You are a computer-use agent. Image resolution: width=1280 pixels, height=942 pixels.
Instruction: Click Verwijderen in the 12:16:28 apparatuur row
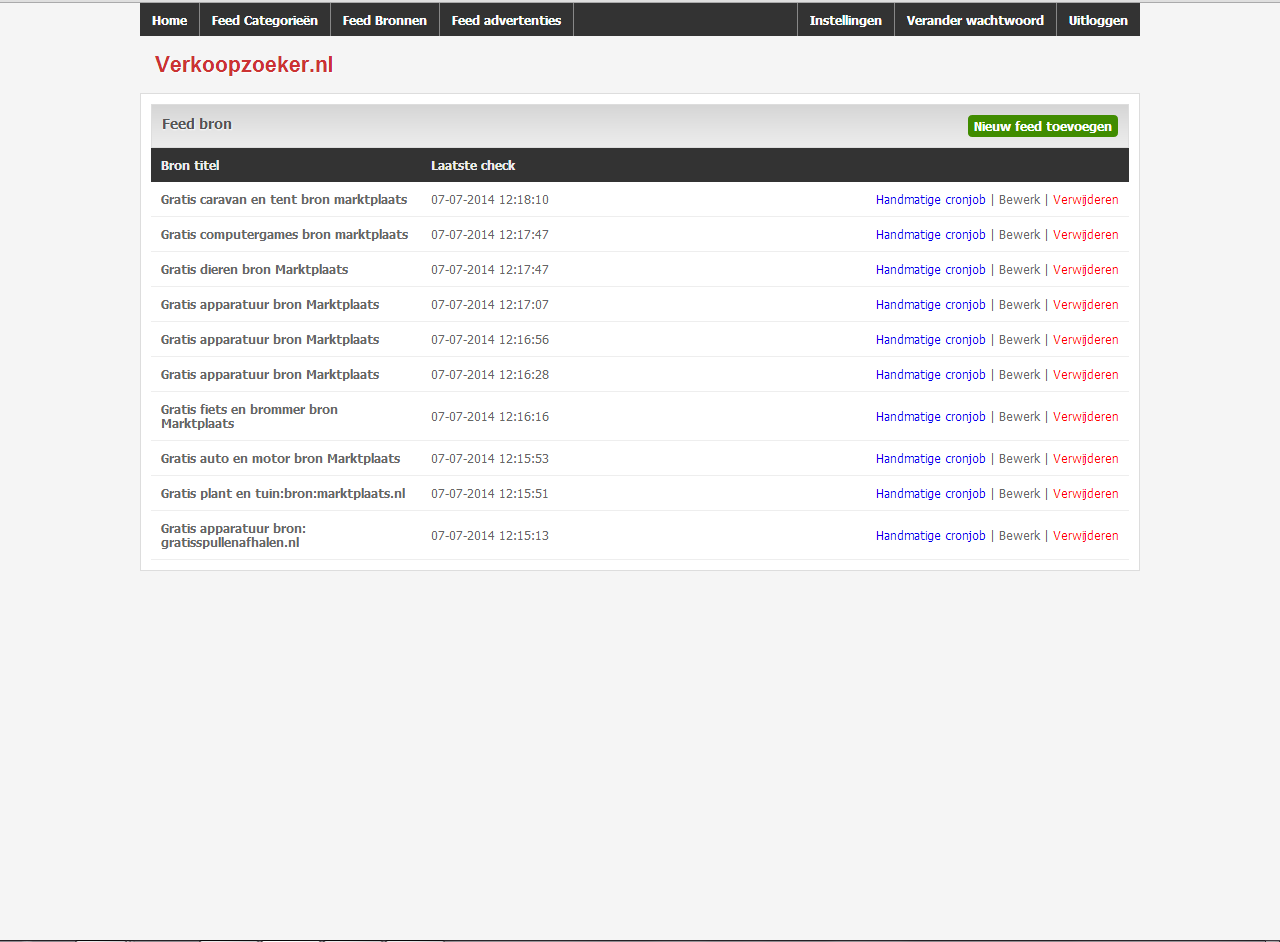point(1086,375)
